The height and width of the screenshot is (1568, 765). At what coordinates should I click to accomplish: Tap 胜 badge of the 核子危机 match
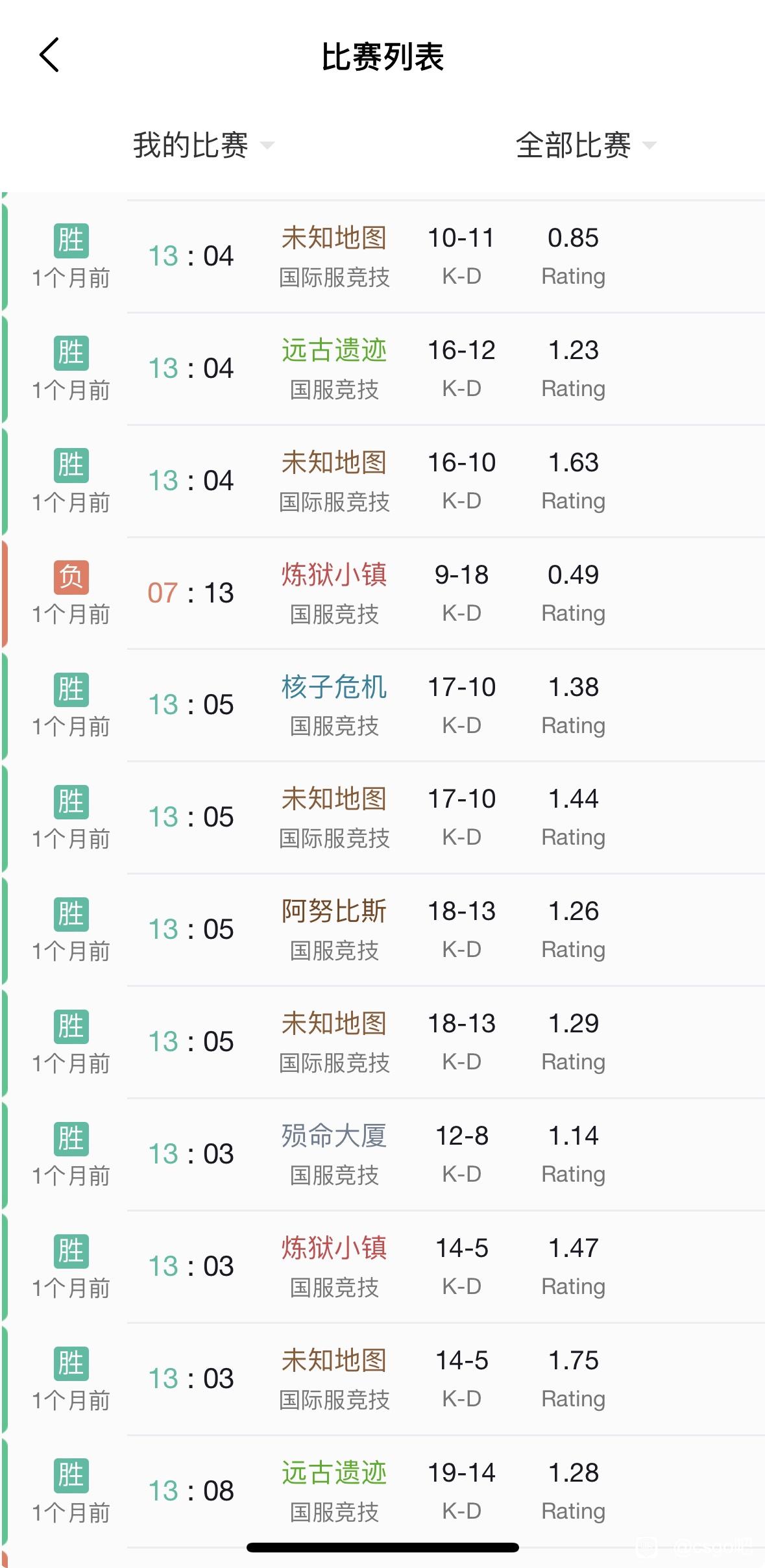71,689
